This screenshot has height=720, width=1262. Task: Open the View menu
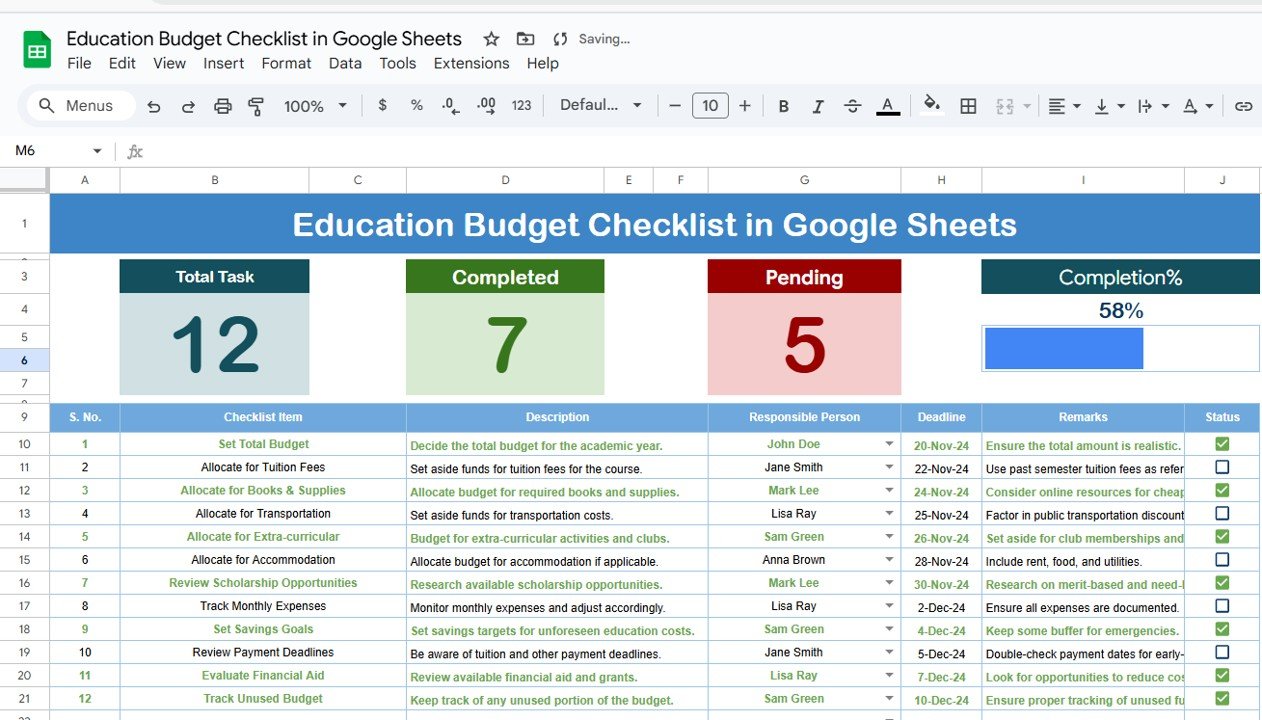[169, 63]
